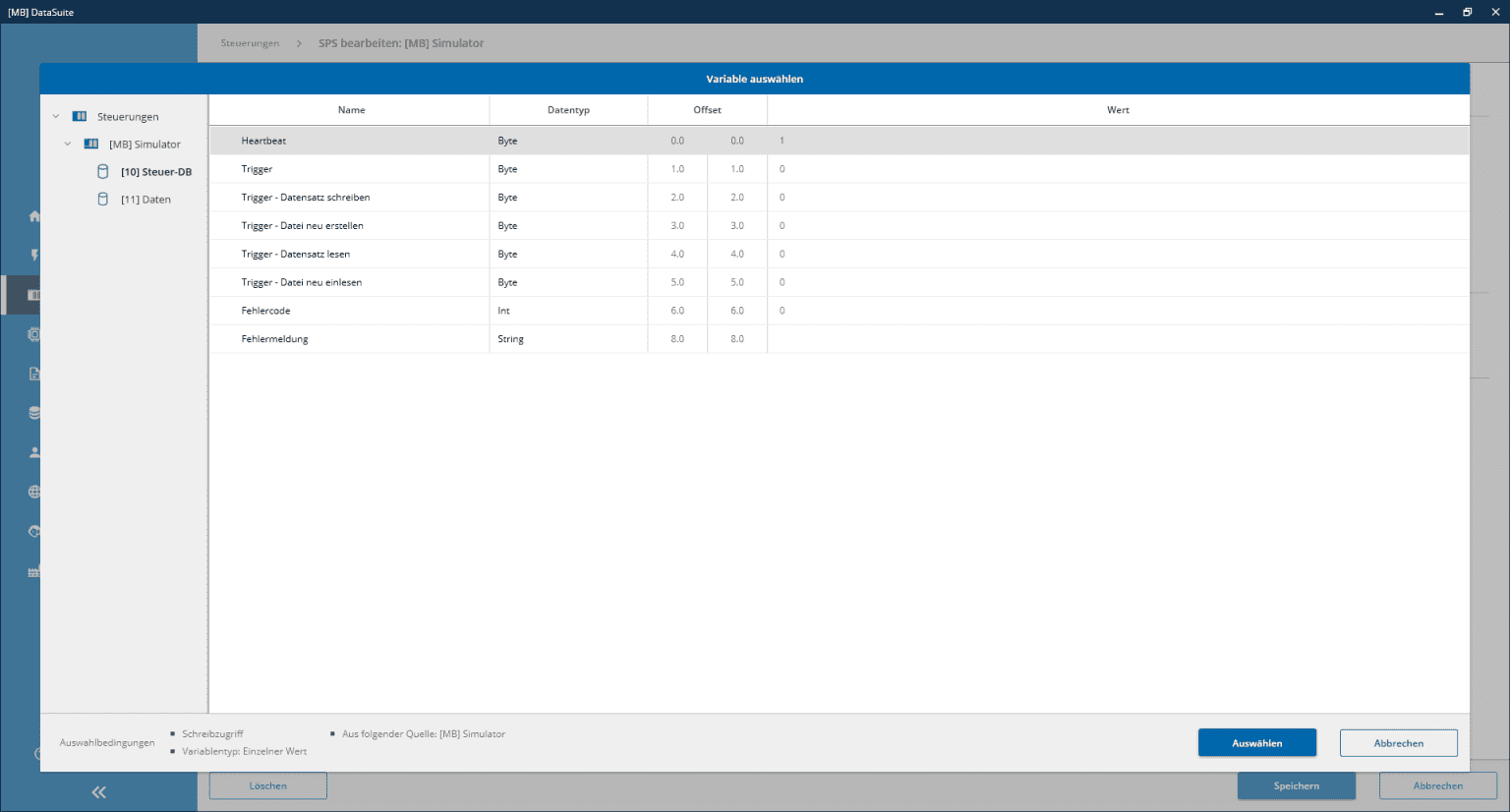This screenshot has width=1510, height=812.
Task: Open the [10] Steuer-DB data block
Action: 156,172
